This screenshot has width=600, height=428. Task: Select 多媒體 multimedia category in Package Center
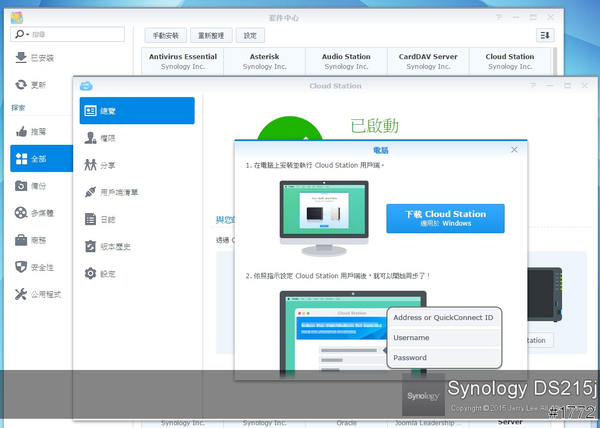[40, 212]
